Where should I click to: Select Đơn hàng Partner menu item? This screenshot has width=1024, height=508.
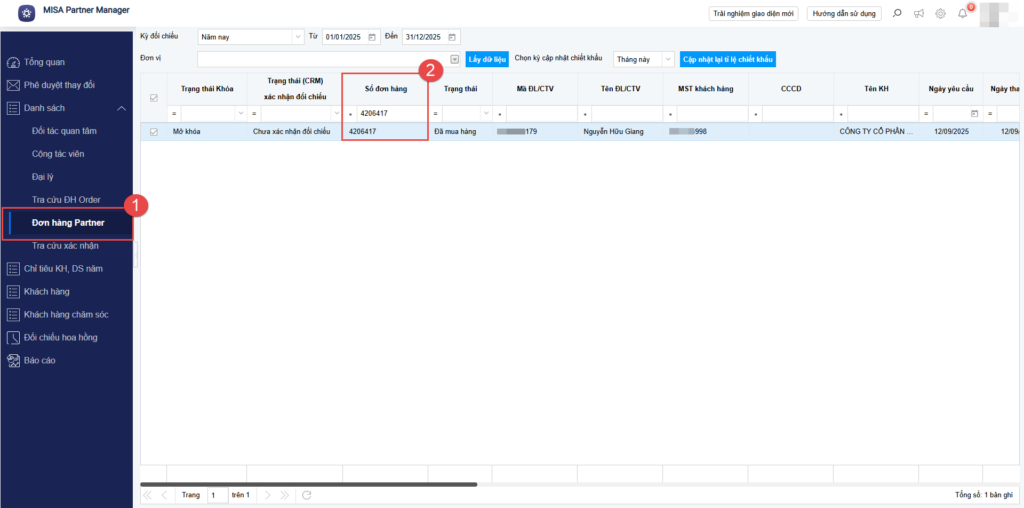click(68, 223)
